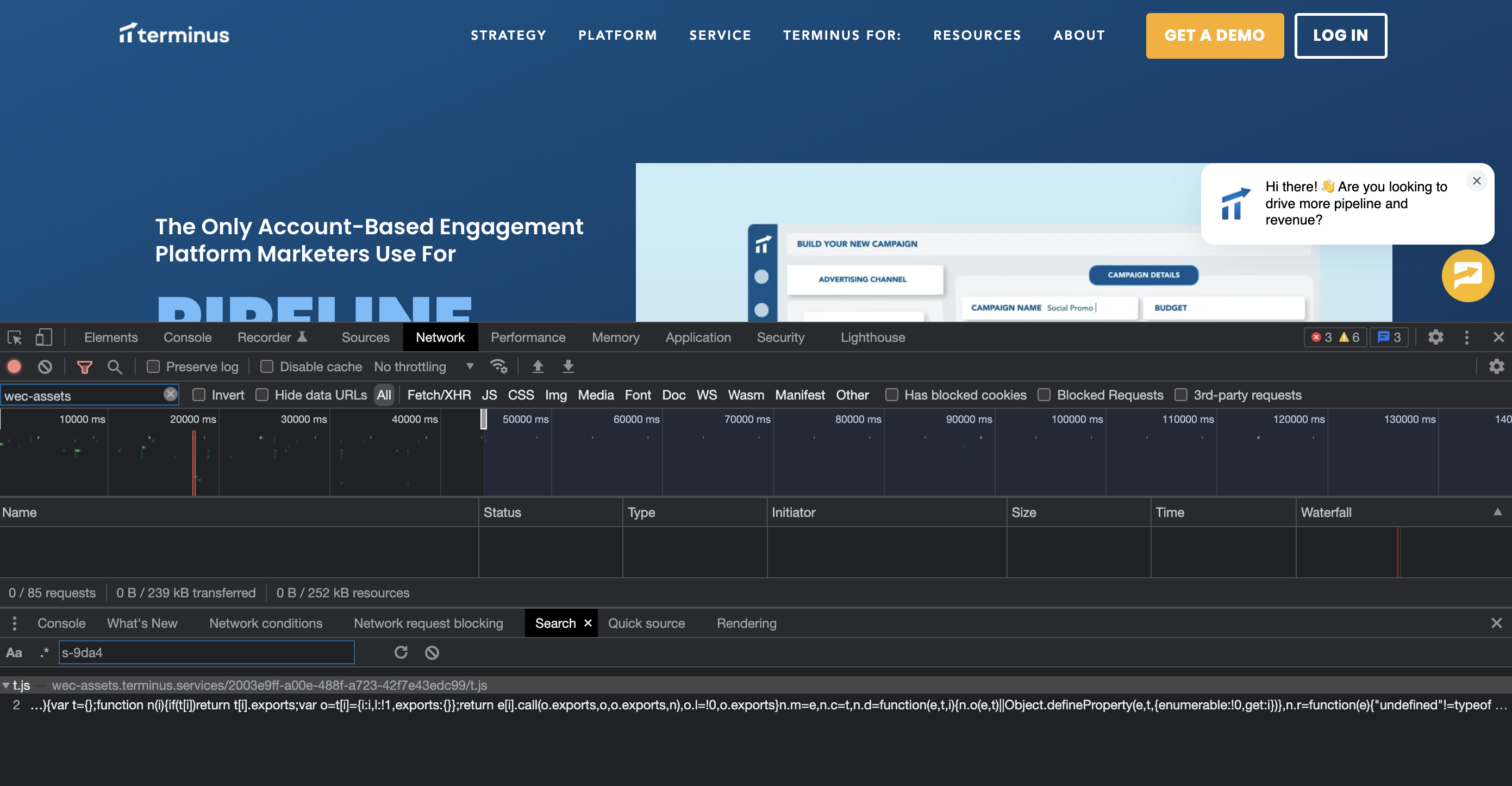This screenshot has width=1512, height=786.
Task: Open RESOURCES navigation menu
Action: (x=977, y=35)
